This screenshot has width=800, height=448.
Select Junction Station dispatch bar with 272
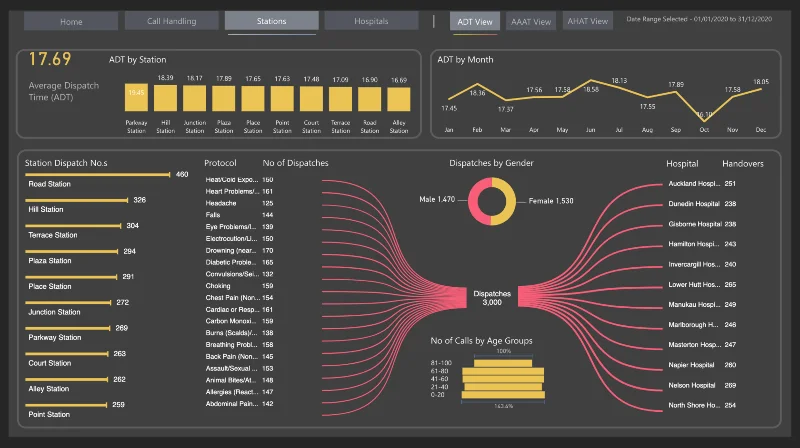[68, 302]
